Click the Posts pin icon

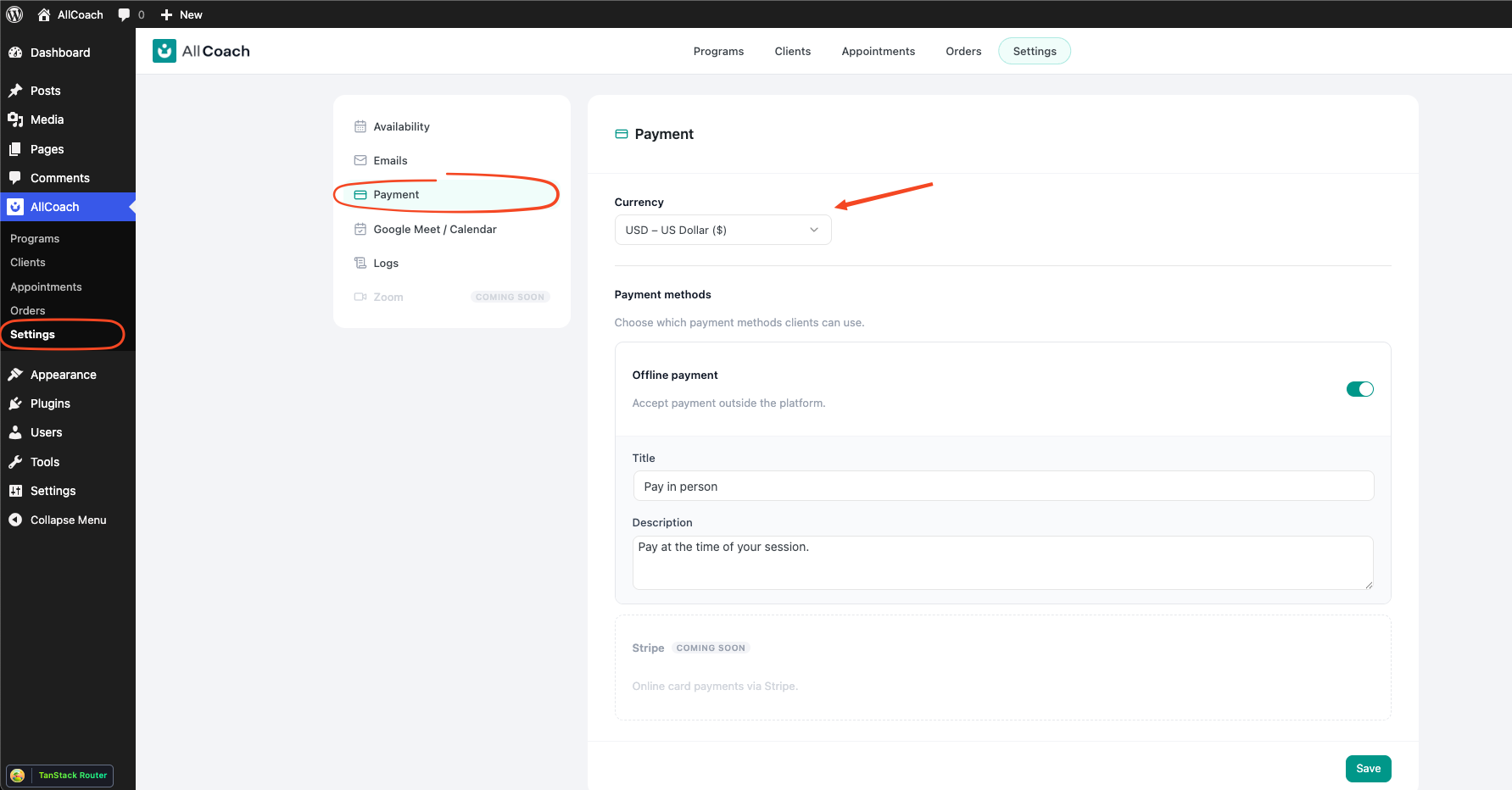point(15,91)
